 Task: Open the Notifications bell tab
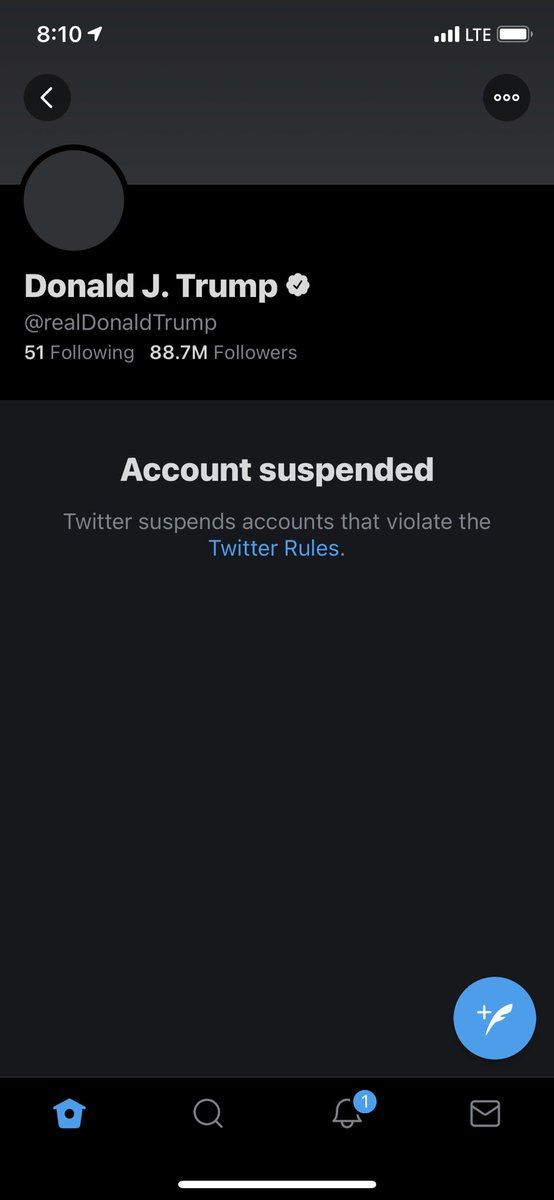pos(346,1113)
